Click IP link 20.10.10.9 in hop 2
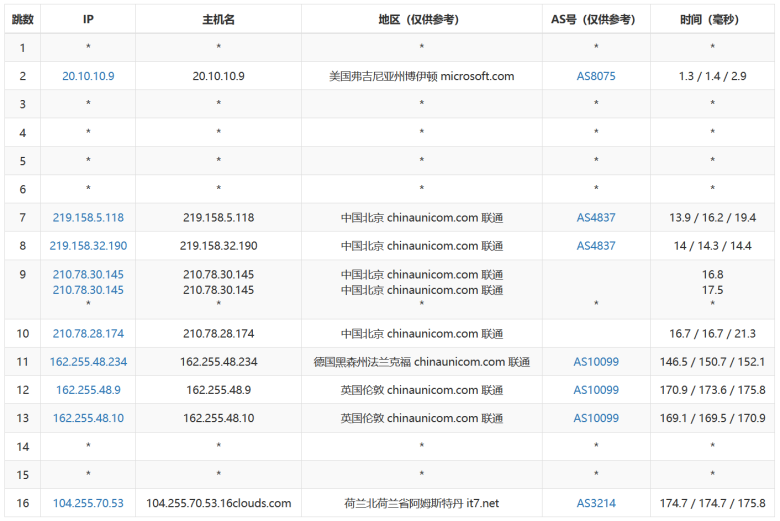This screenshot has width=780, height=521. (88, 76)
